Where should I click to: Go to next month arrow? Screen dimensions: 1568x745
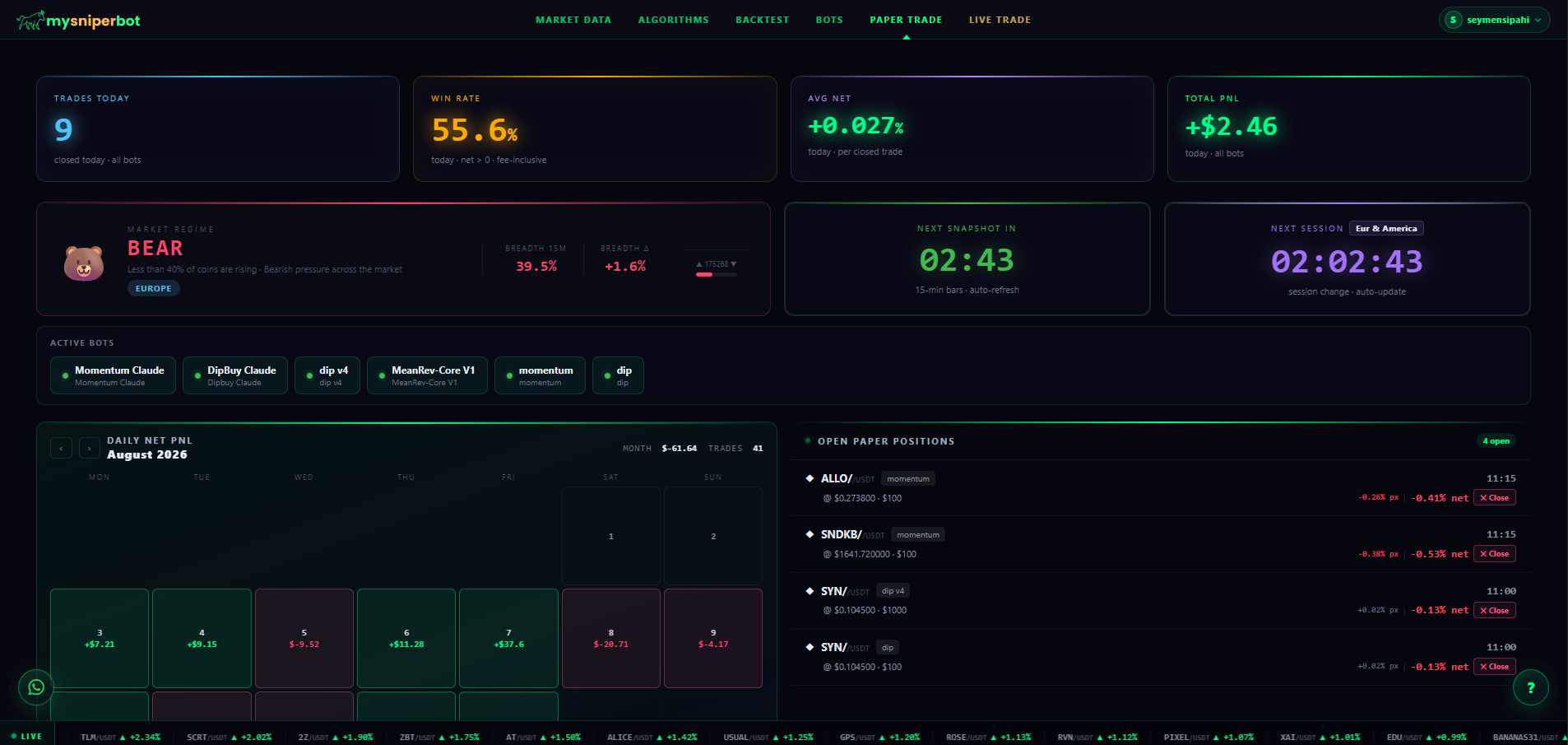[x=90, y=448]
